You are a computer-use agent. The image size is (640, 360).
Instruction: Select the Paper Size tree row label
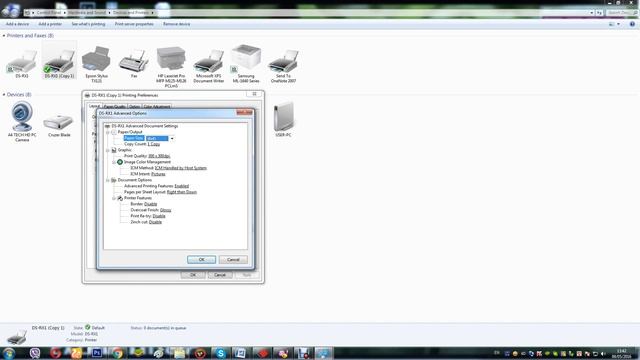tap(133, 138)
